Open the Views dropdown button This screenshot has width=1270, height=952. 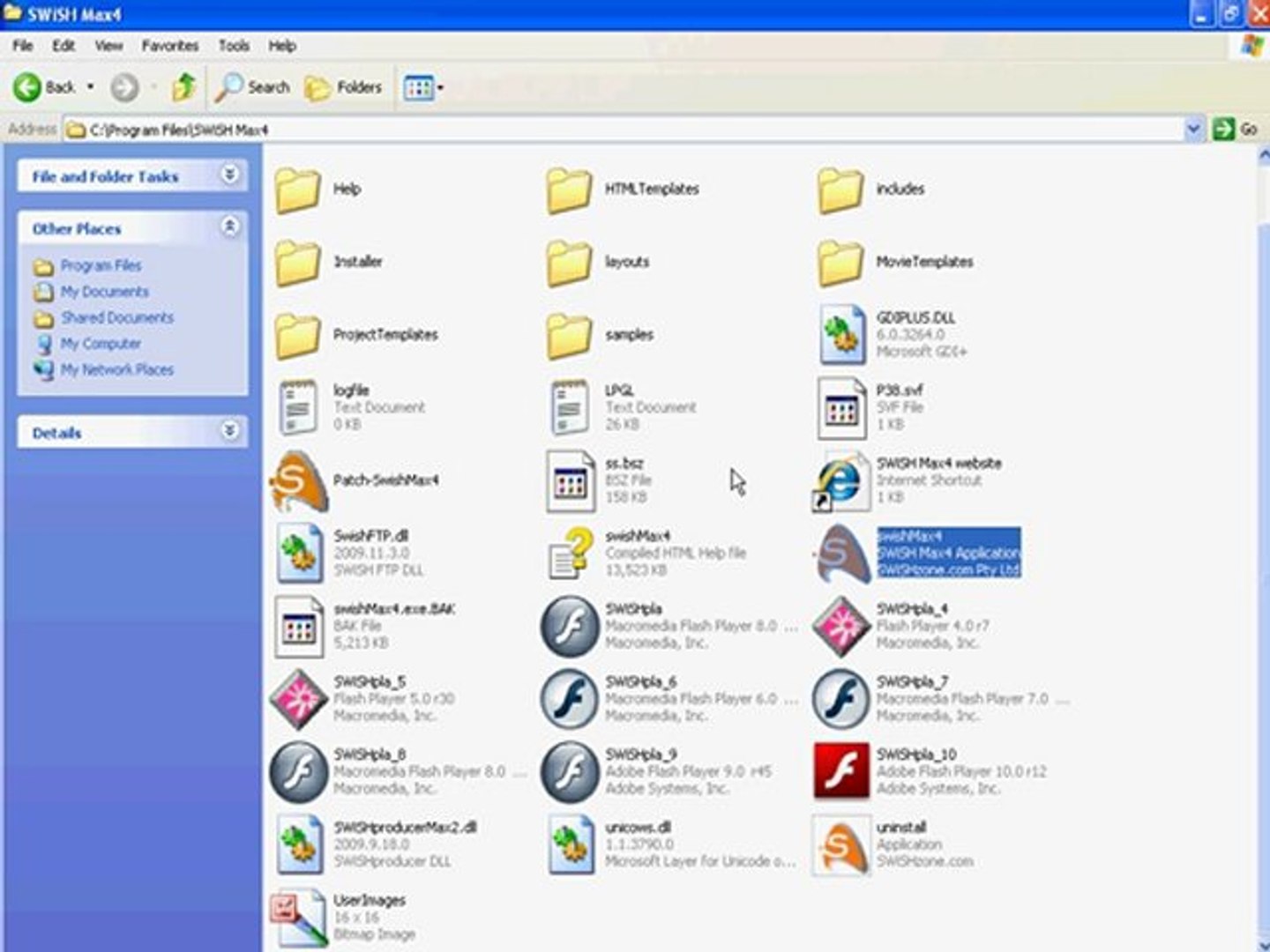(x=423, y=87)
